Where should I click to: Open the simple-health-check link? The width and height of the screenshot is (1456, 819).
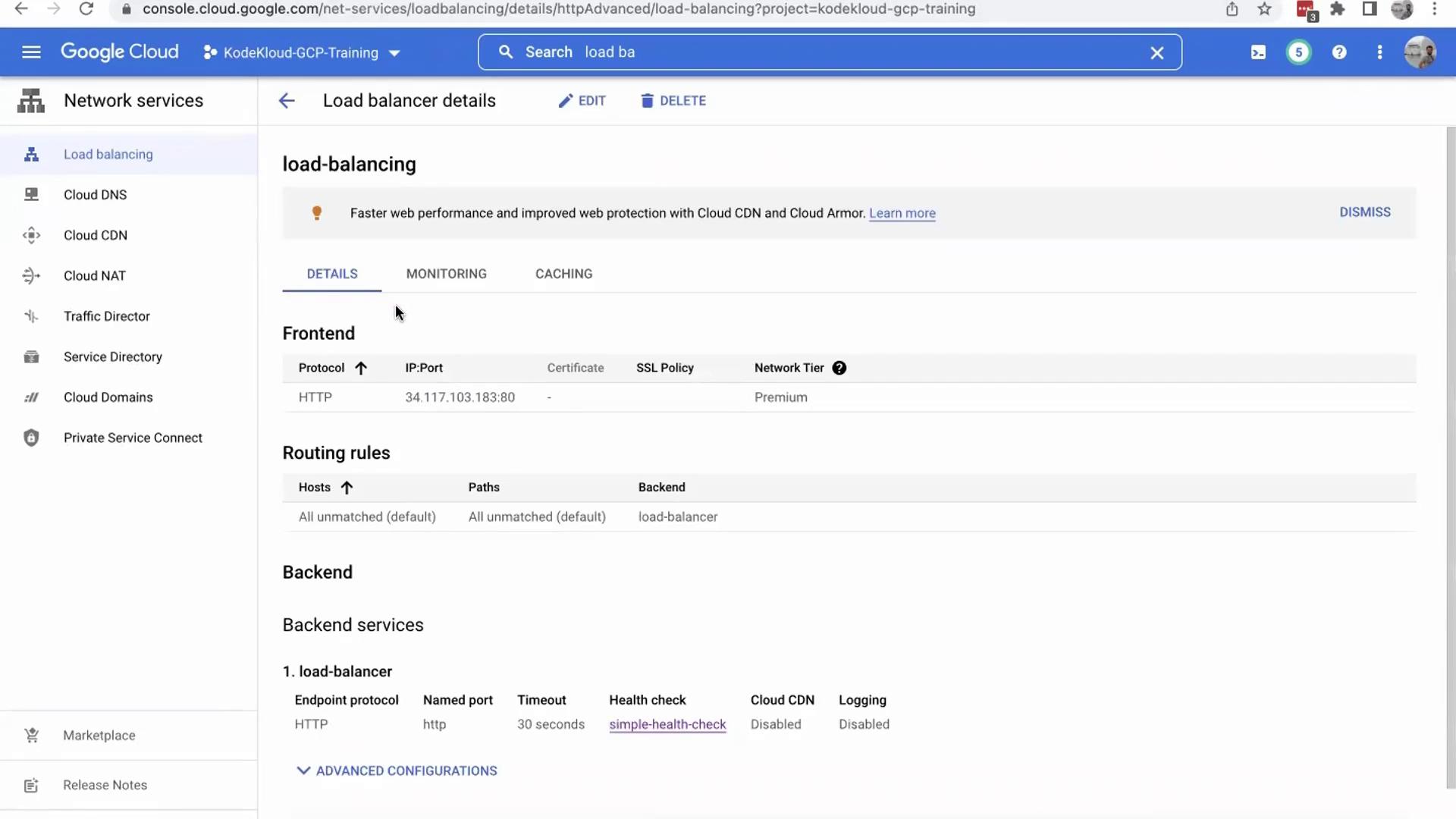[667, 724]
